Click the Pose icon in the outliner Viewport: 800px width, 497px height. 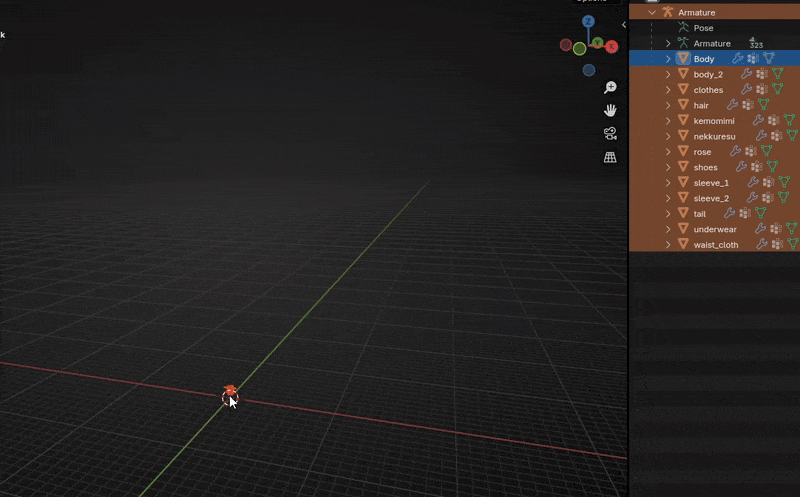pos(683,28)
